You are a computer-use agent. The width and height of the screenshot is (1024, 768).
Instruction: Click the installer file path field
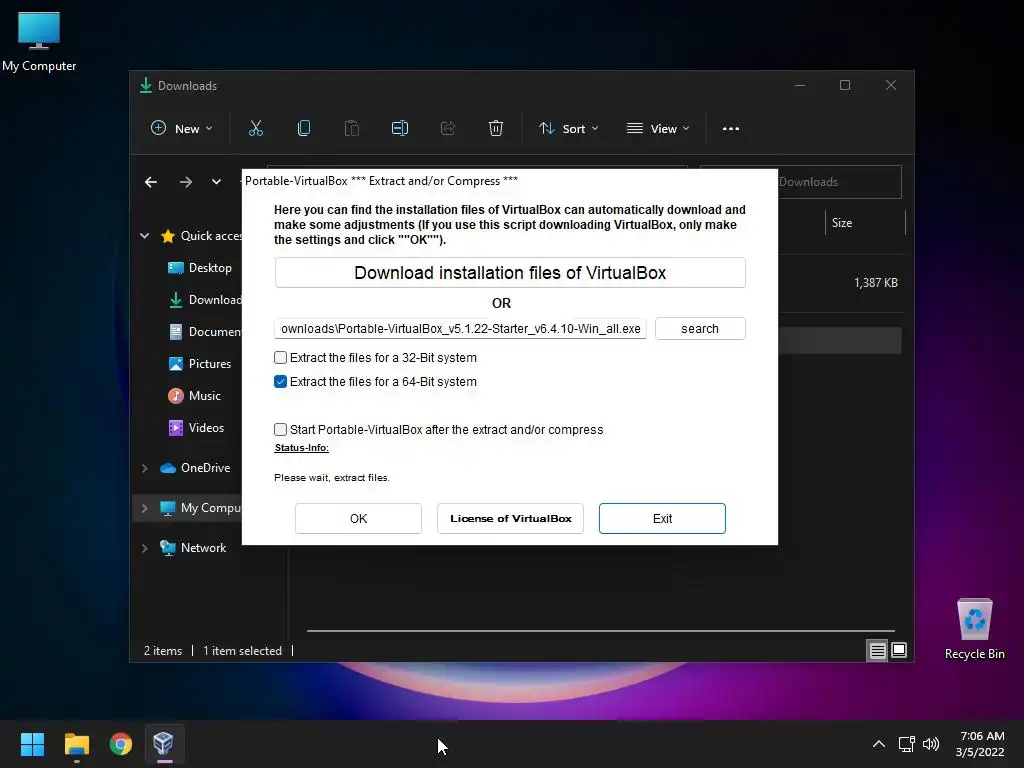pos(460,328)
